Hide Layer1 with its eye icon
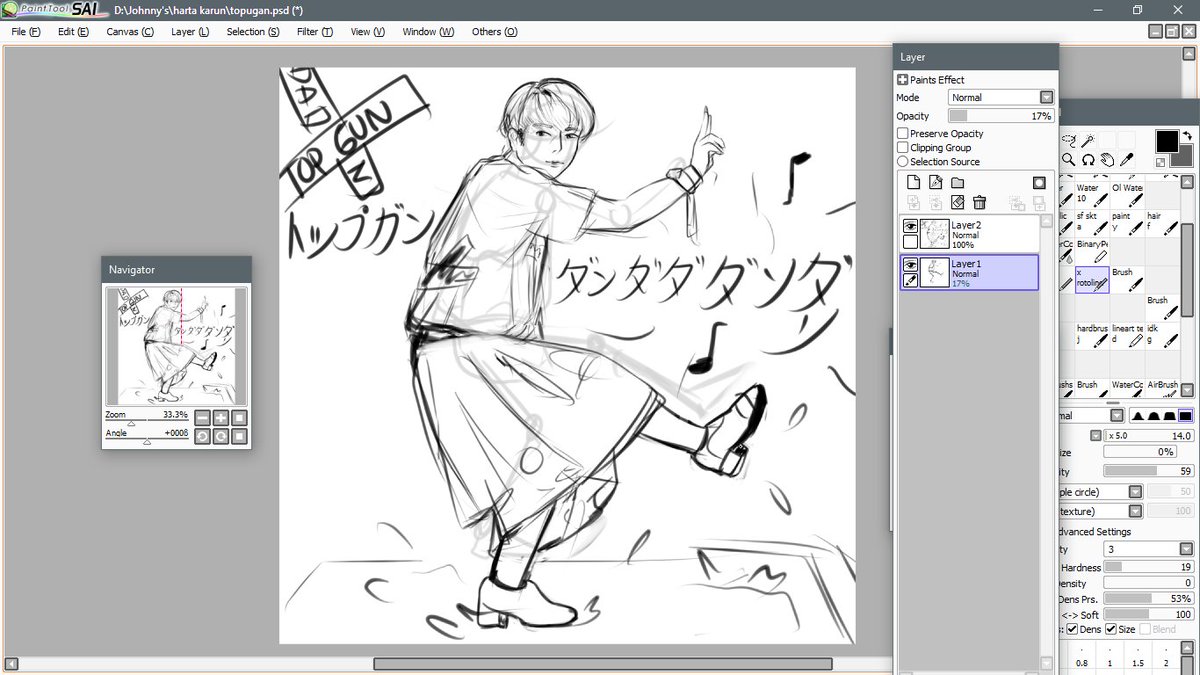 (x=910, y=264)
